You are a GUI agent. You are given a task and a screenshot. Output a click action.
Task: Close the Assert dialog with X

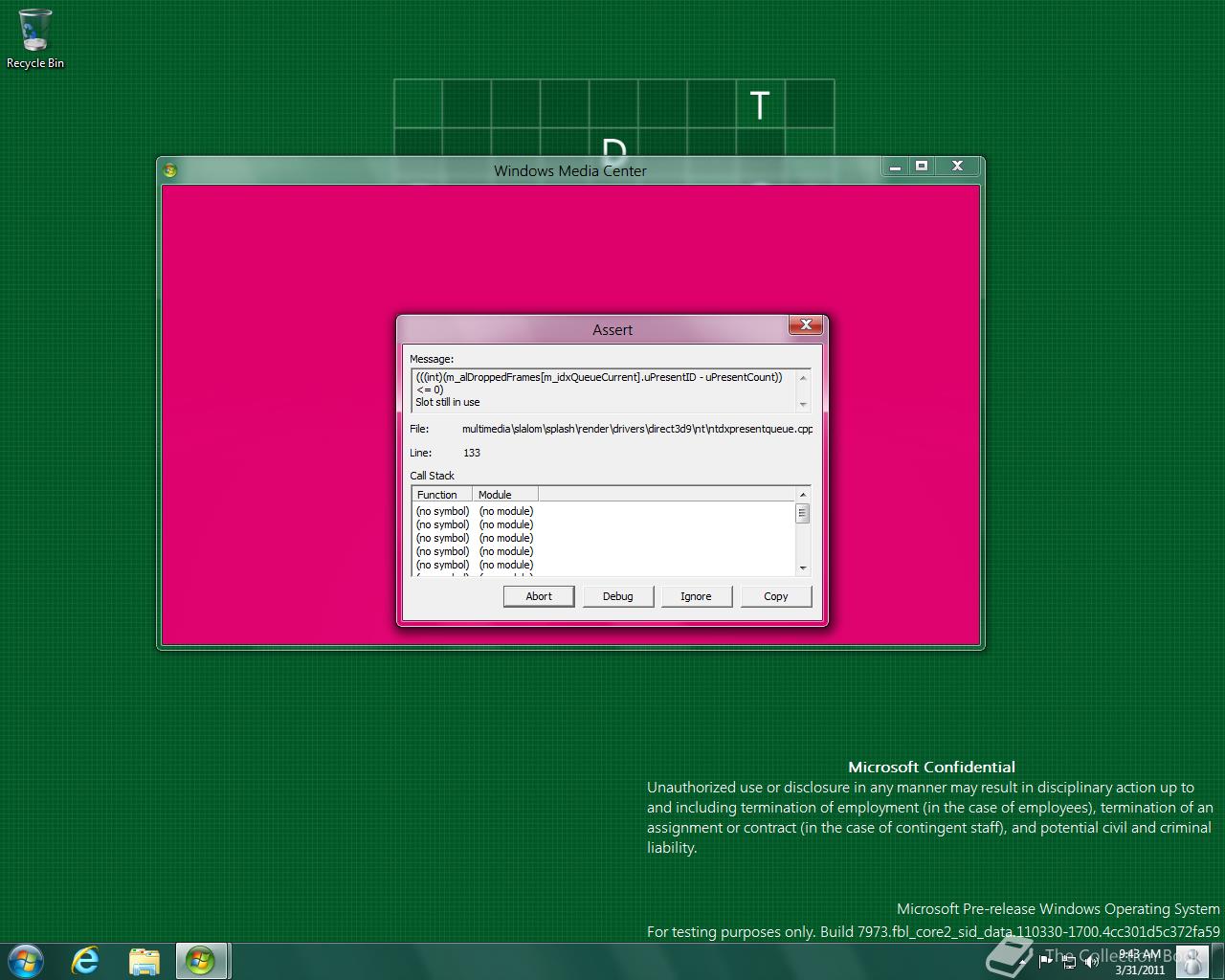806,325
